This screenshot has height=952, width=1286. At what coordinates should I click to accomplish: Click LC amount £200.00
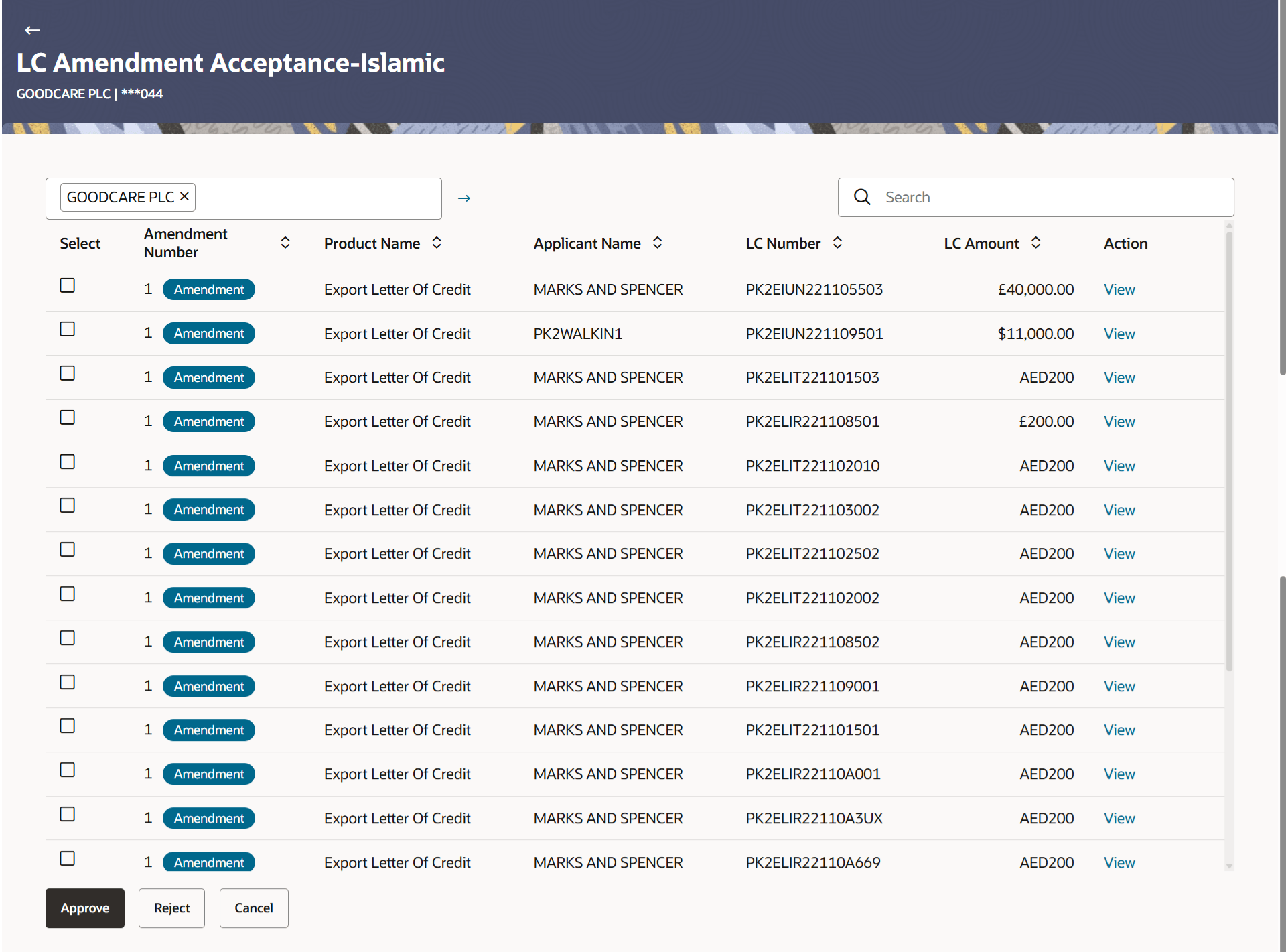[x=1046, y=421]
